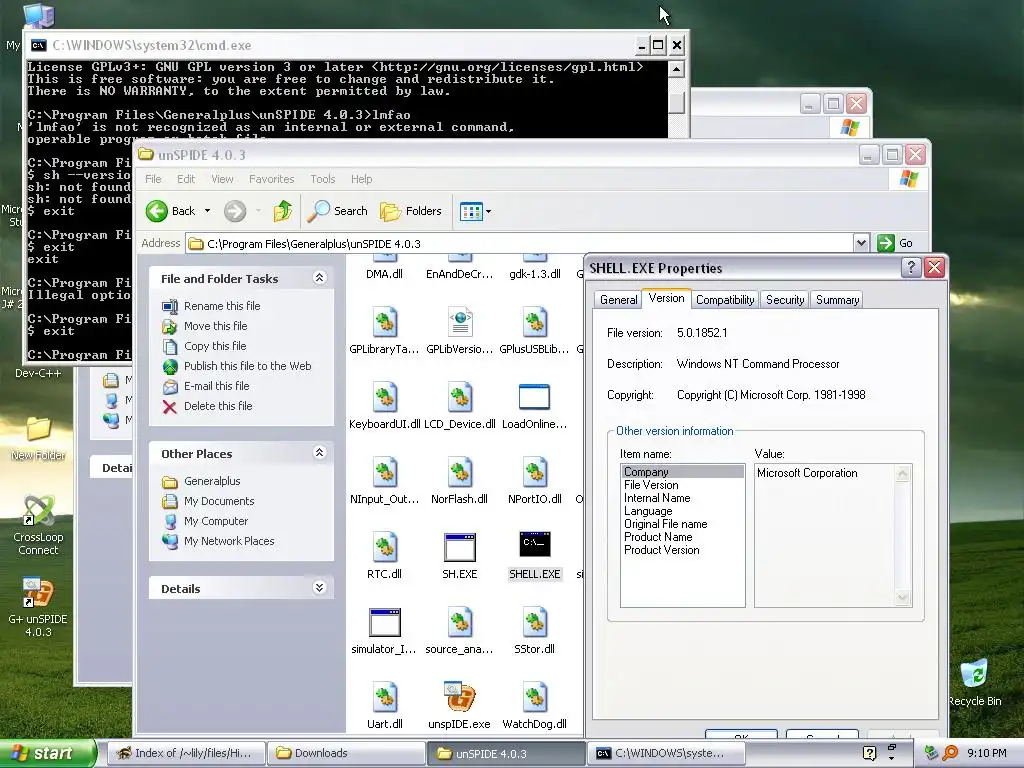
Task: Click the address bar path field
Action: (519, 244)
